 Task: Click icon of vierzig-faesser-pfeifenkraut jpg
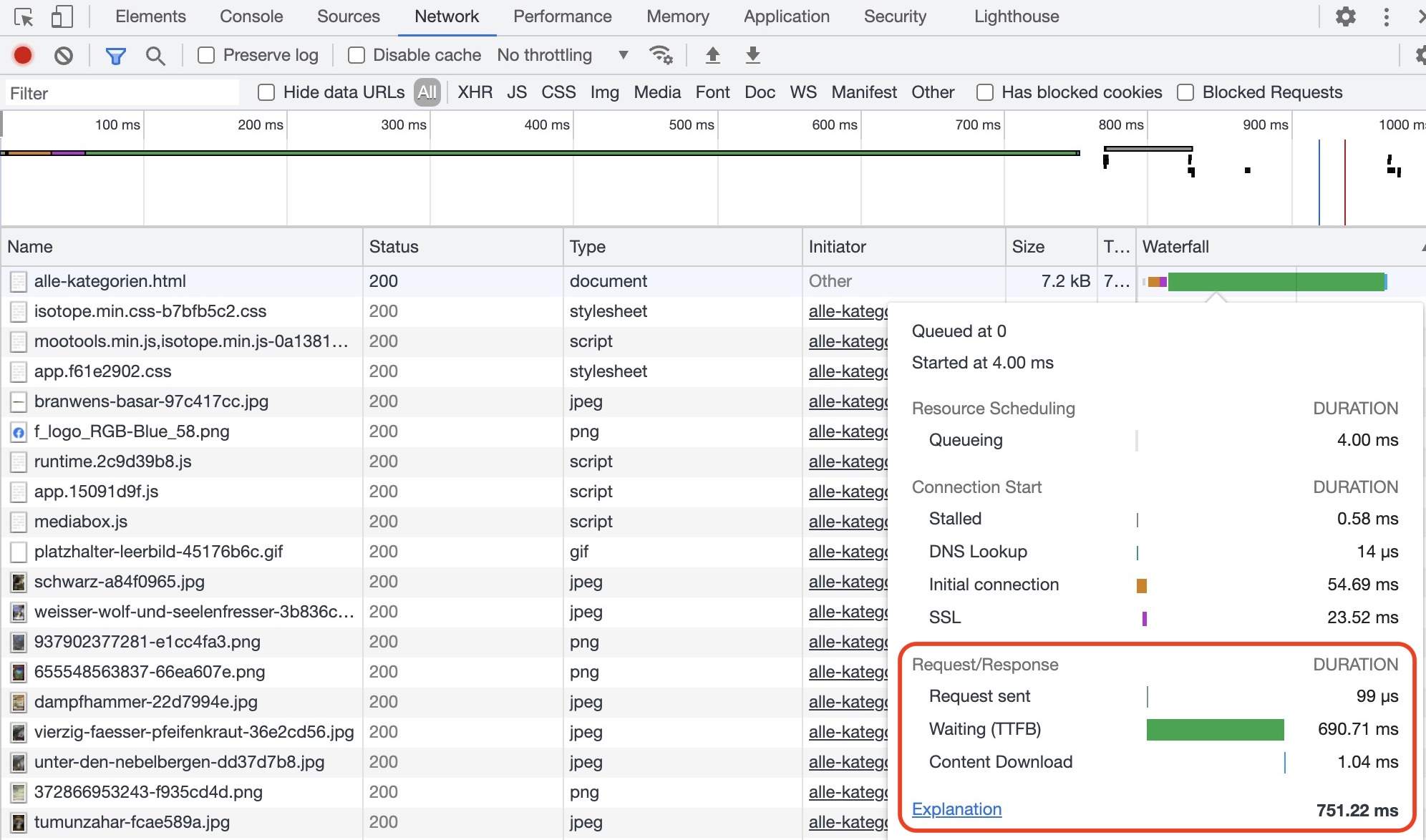tap(19, 732)
